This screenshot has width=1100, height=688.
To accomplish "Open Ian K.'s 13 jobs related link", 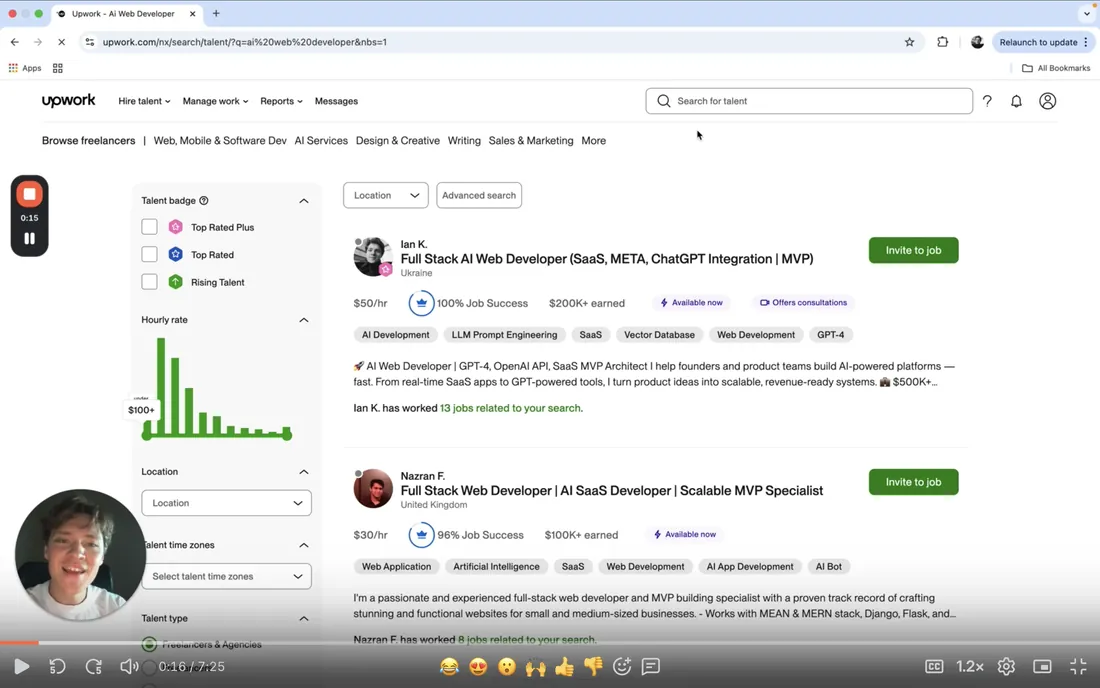I will [511, 408].
